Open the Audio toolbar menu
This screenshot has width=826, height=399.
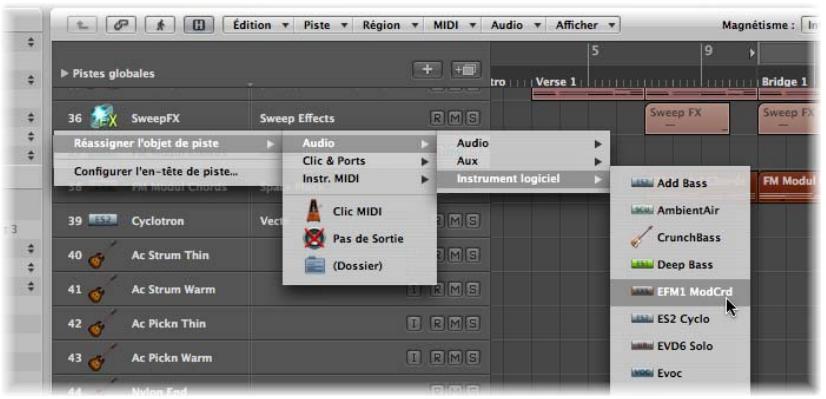click(514, 25)
